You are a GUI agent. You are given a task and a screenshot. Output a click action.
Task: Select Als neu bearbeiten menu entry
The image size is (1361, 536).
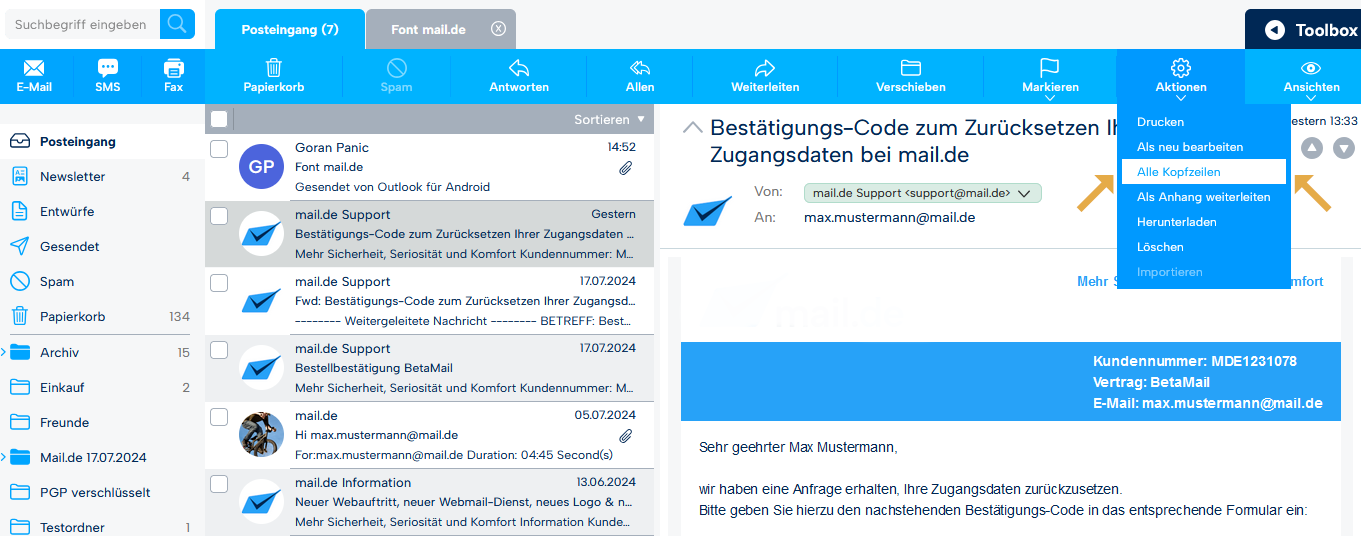[x=1190, y=147]
